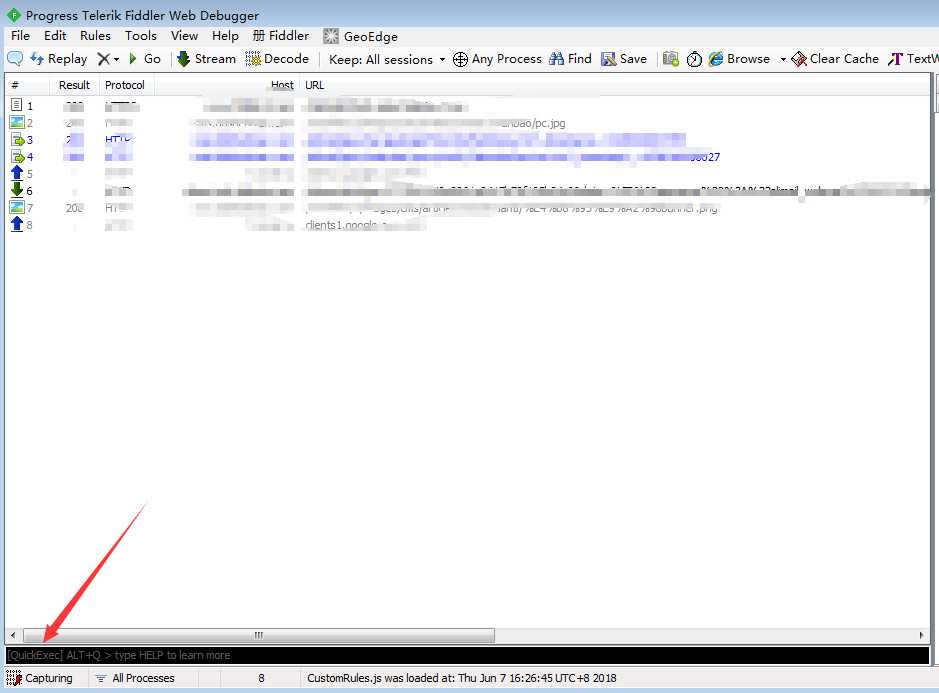Sort sessions by Result column
Image resolution: width=939 pixels, height=693 pixels.
point(74,85)
